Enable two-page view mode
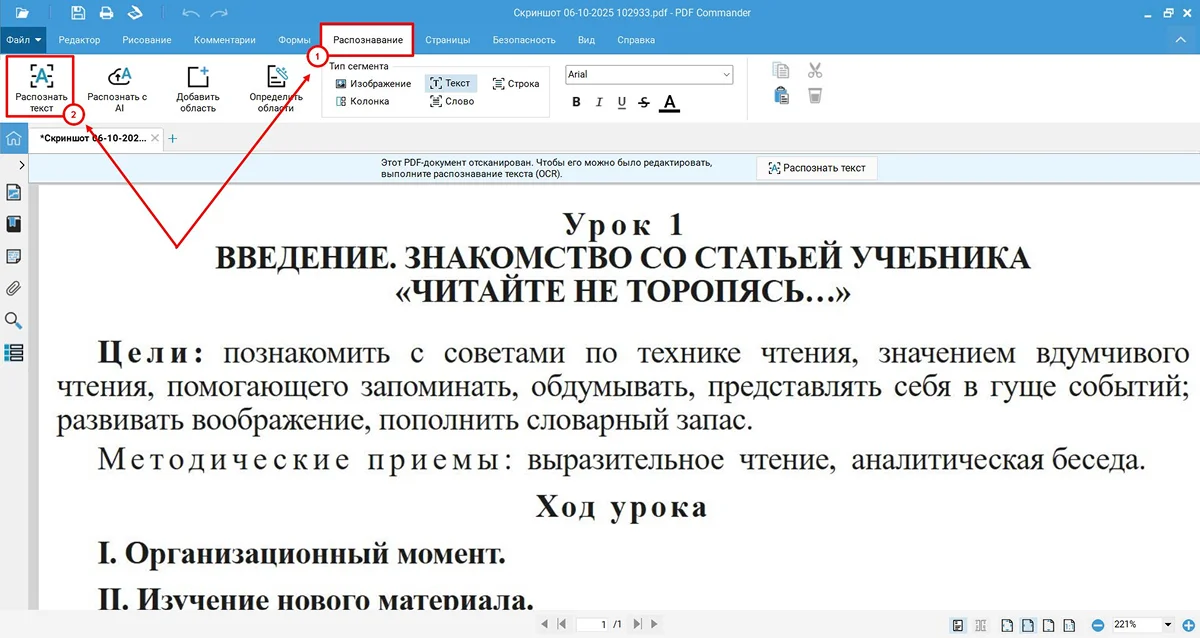The height and width of the screenshot is (638, 1200). (x=981, y=625)
